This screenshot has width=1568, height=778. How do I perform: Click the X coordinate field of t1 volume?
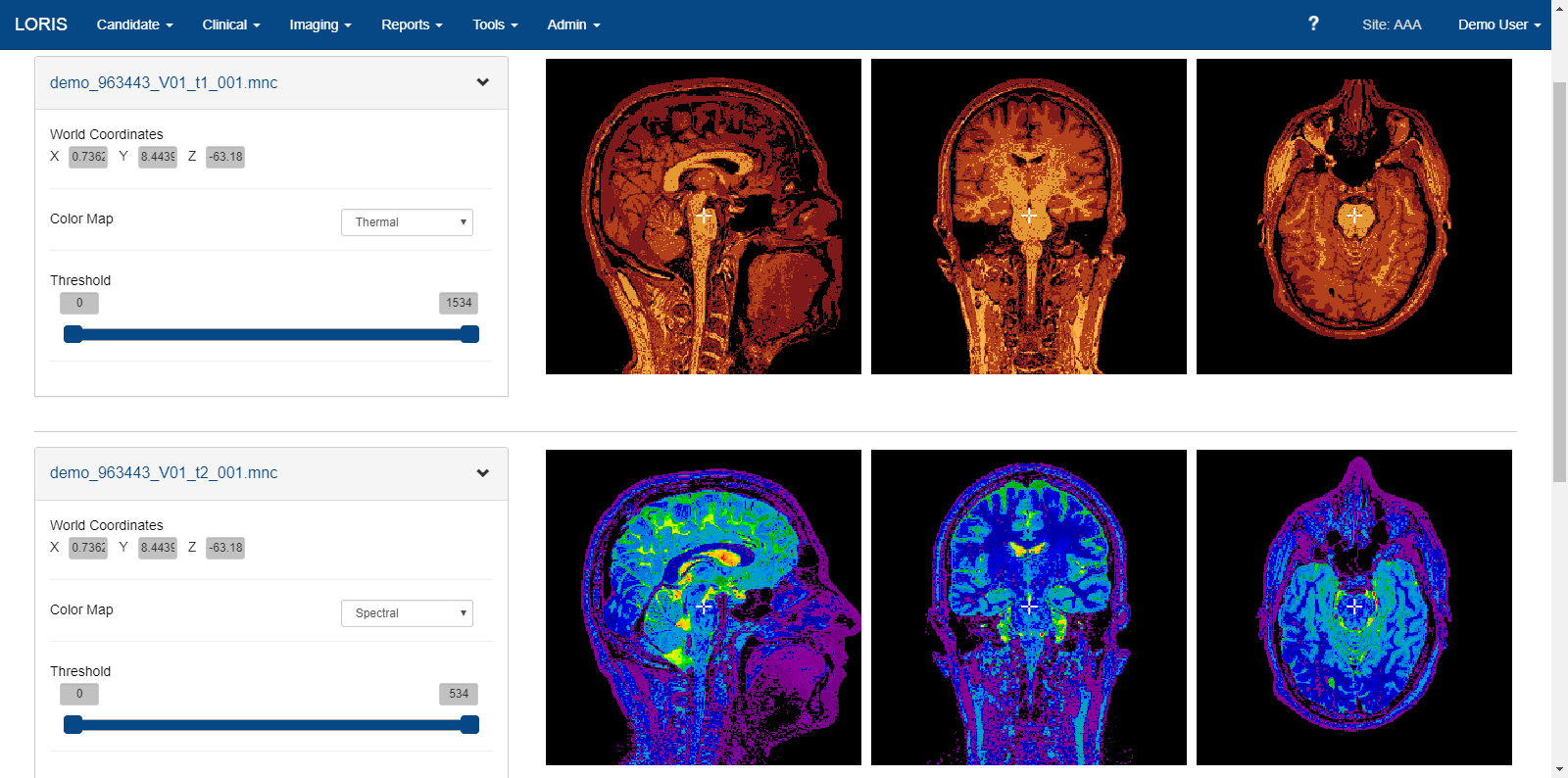[x=88, y=157]
